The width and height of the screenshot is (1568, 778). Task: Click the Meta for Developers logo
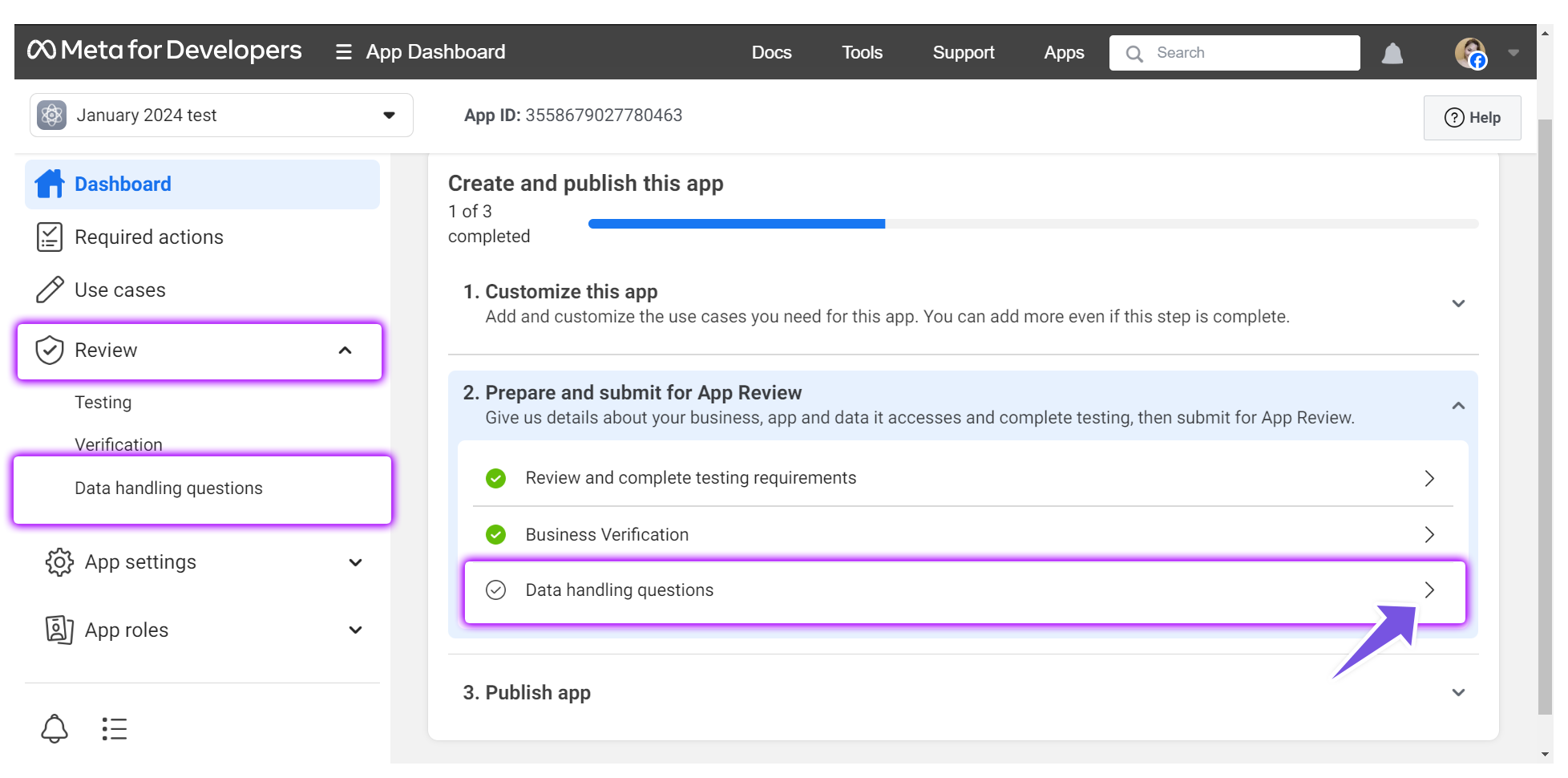pyautogui.click(x=164, y=51)
